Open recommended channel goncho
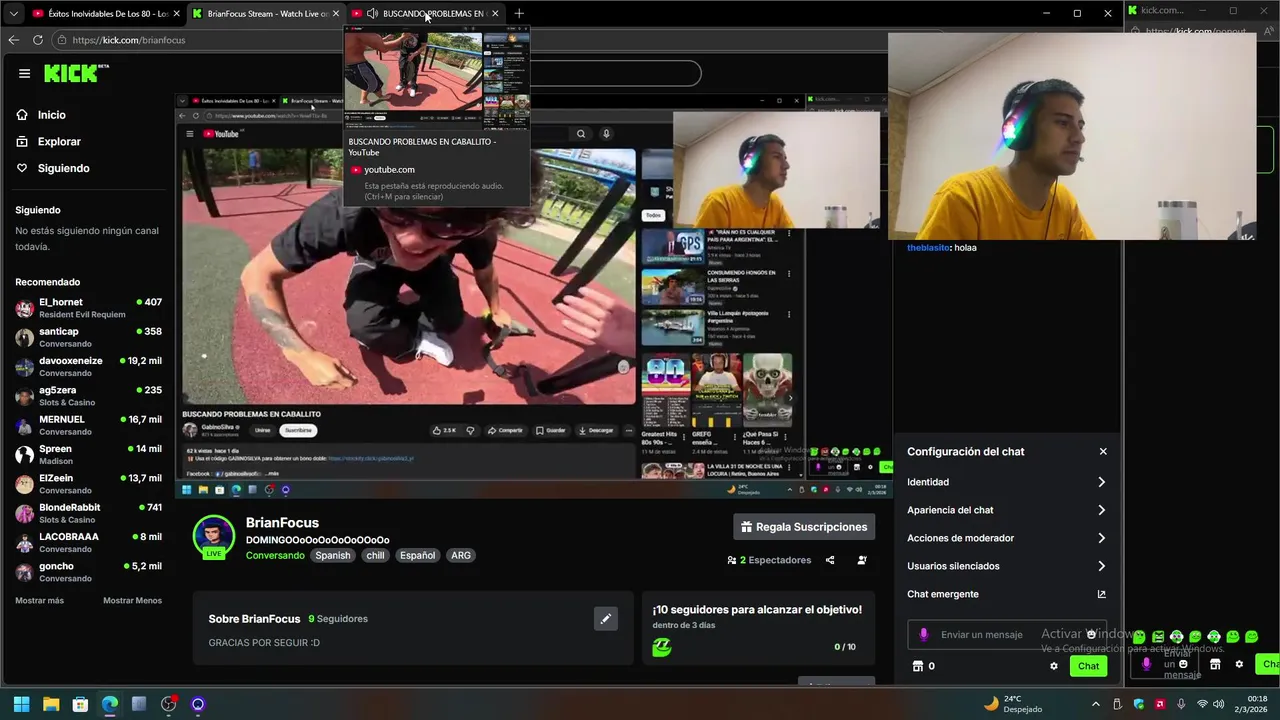This screenshot has width=1280, height=720. tap(88, 572)
